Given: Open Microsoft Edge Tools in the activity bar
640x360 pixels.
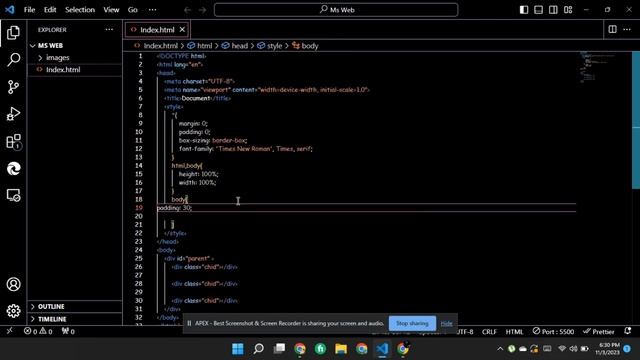Looking at the screenshot, I should tap(13, 168).
